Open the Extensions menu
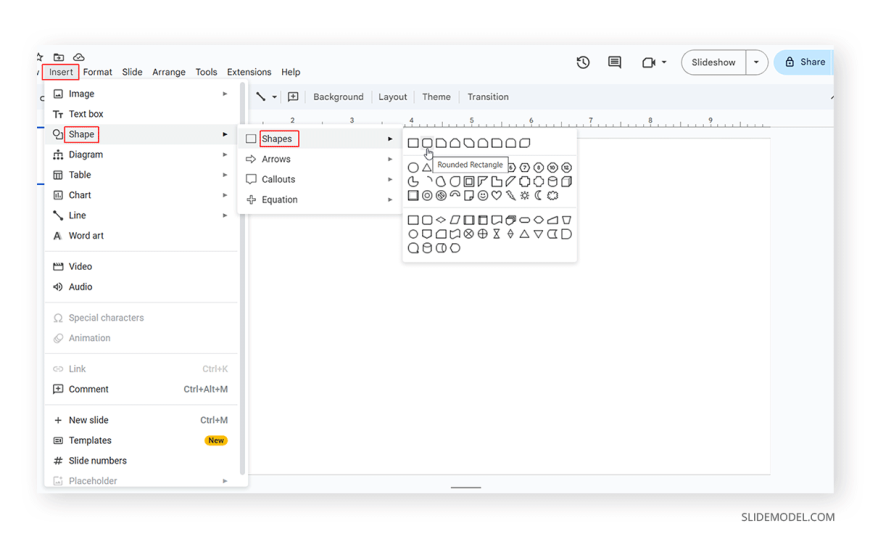 (249, 72)
